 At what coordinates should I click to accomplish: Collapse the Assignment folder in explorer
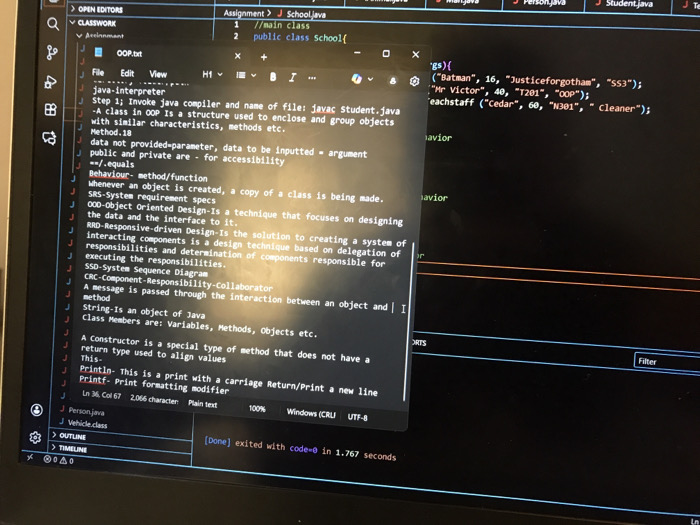click(x=100, y=36)
